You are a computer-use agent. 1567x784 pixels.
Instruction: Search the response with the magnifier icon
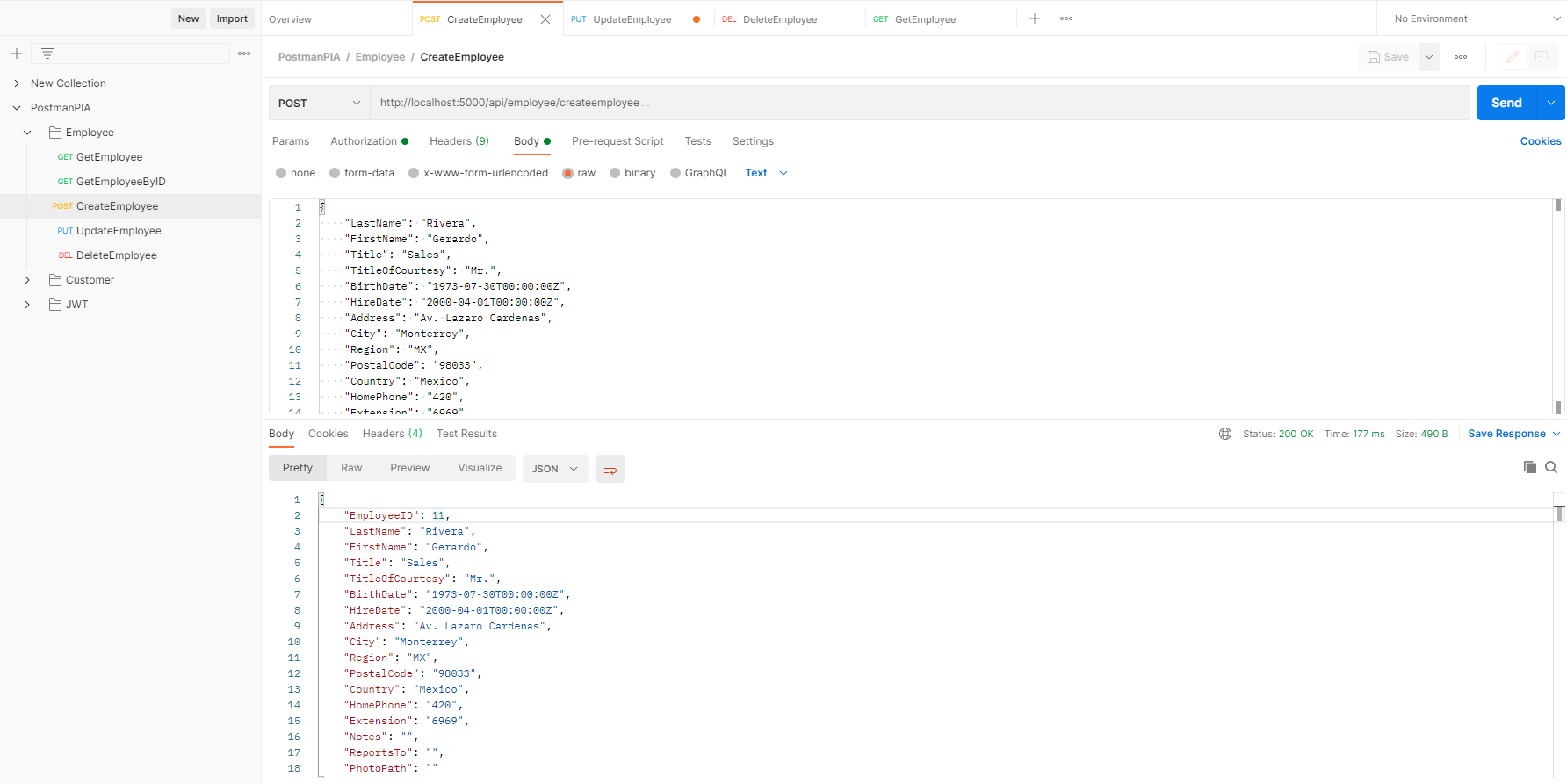tap(1551, 467)
